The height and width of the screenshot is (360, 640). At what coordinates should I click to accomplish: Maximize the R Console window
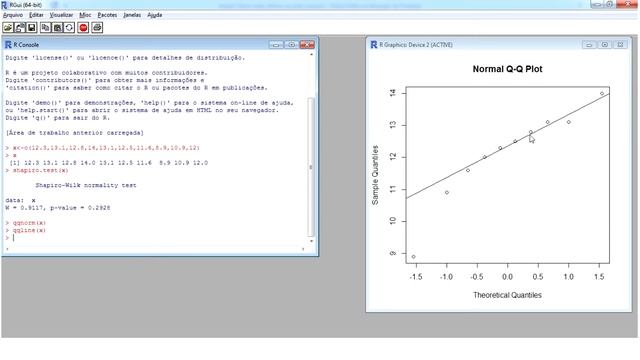[291, 44]
